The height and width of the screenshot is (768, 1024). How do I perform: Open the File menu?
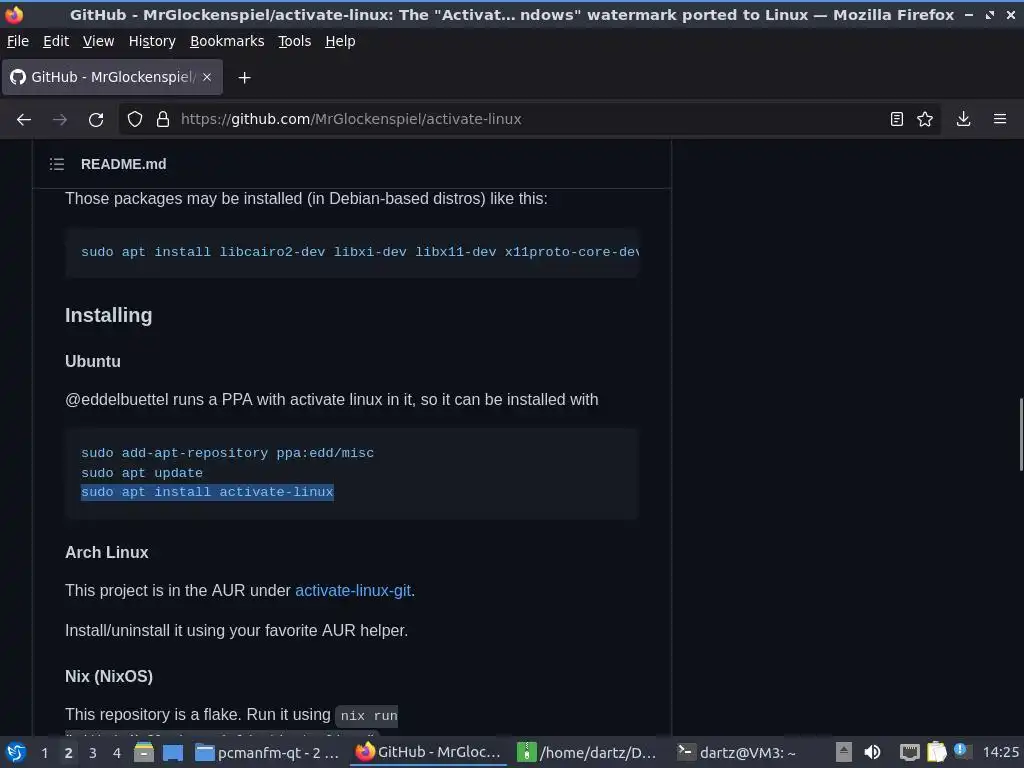(18, 41)
